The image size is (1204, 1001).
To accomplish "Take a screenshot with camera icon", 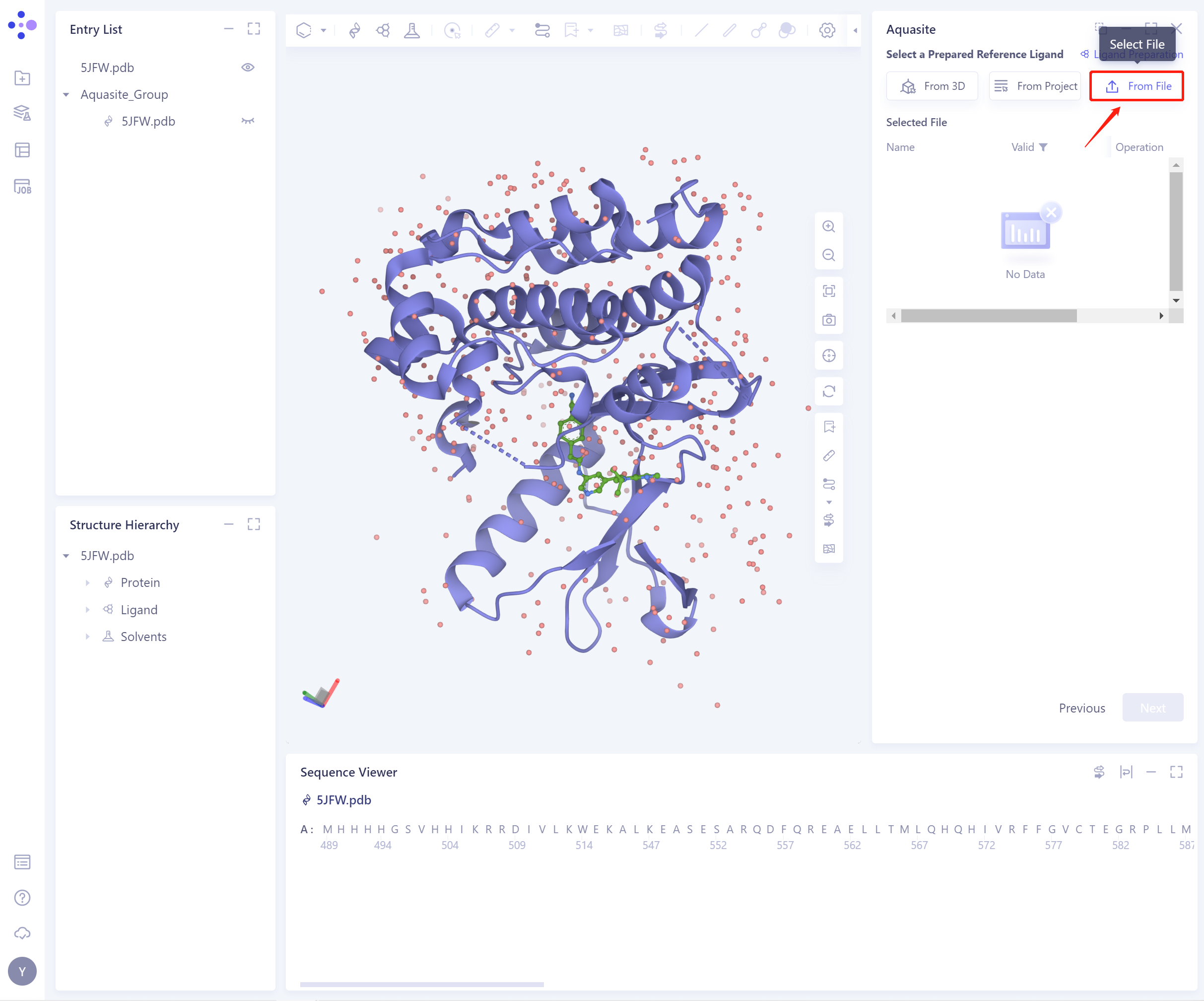I will pos(828,320).
